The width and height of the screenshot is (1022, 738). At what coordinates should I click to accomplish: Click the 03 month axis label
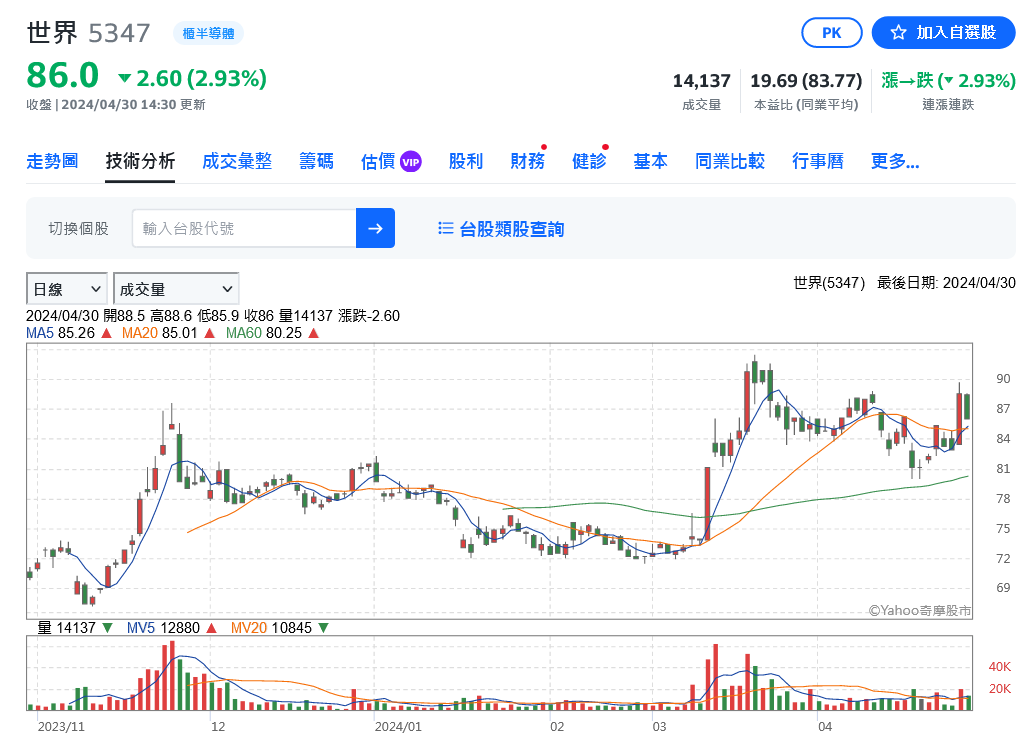(x=659, y=726)
